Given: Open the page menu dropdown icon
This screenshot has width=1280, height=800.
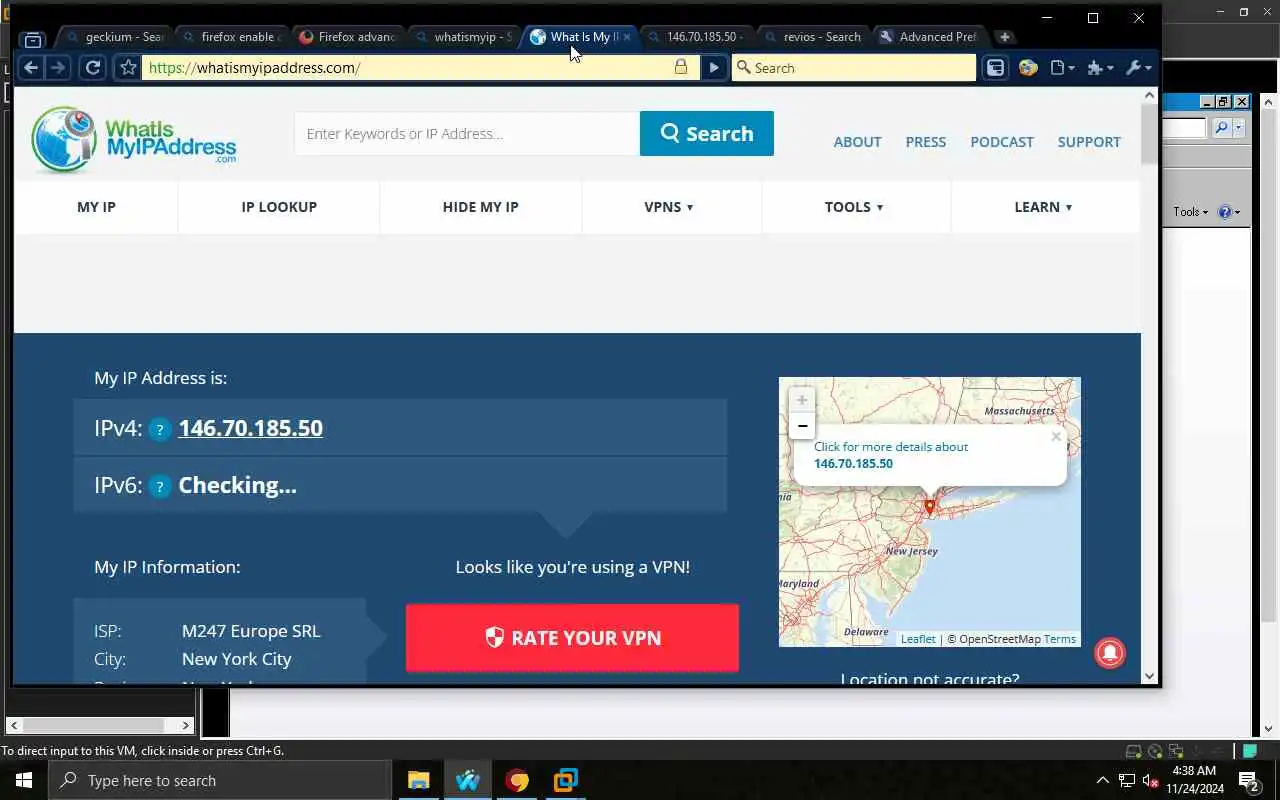Looking at the screenshot, I should click(x=1063, y=67).
